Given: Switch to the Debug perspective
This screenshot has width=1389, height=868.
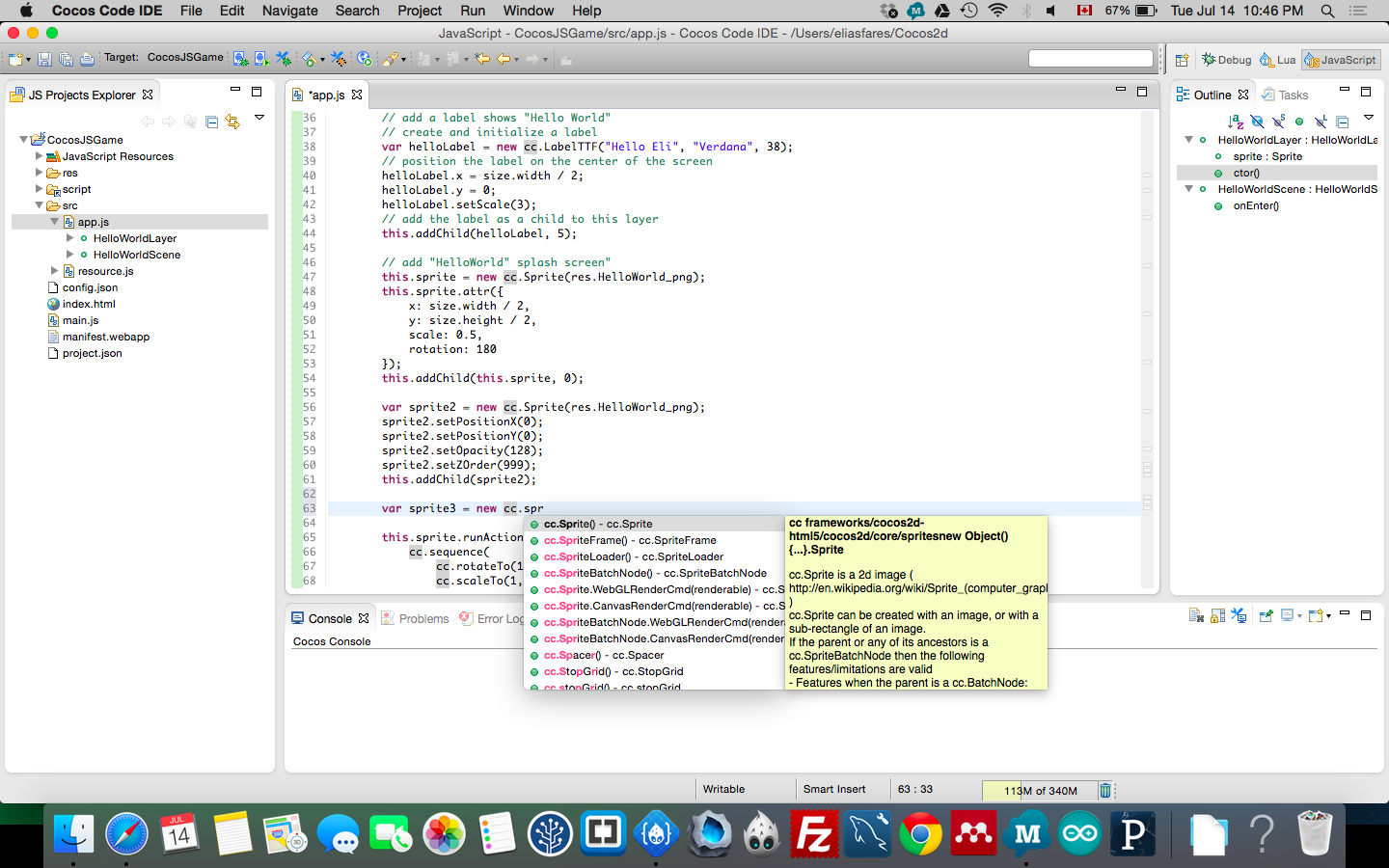Looking at the screenshot, I should 1226,60.
